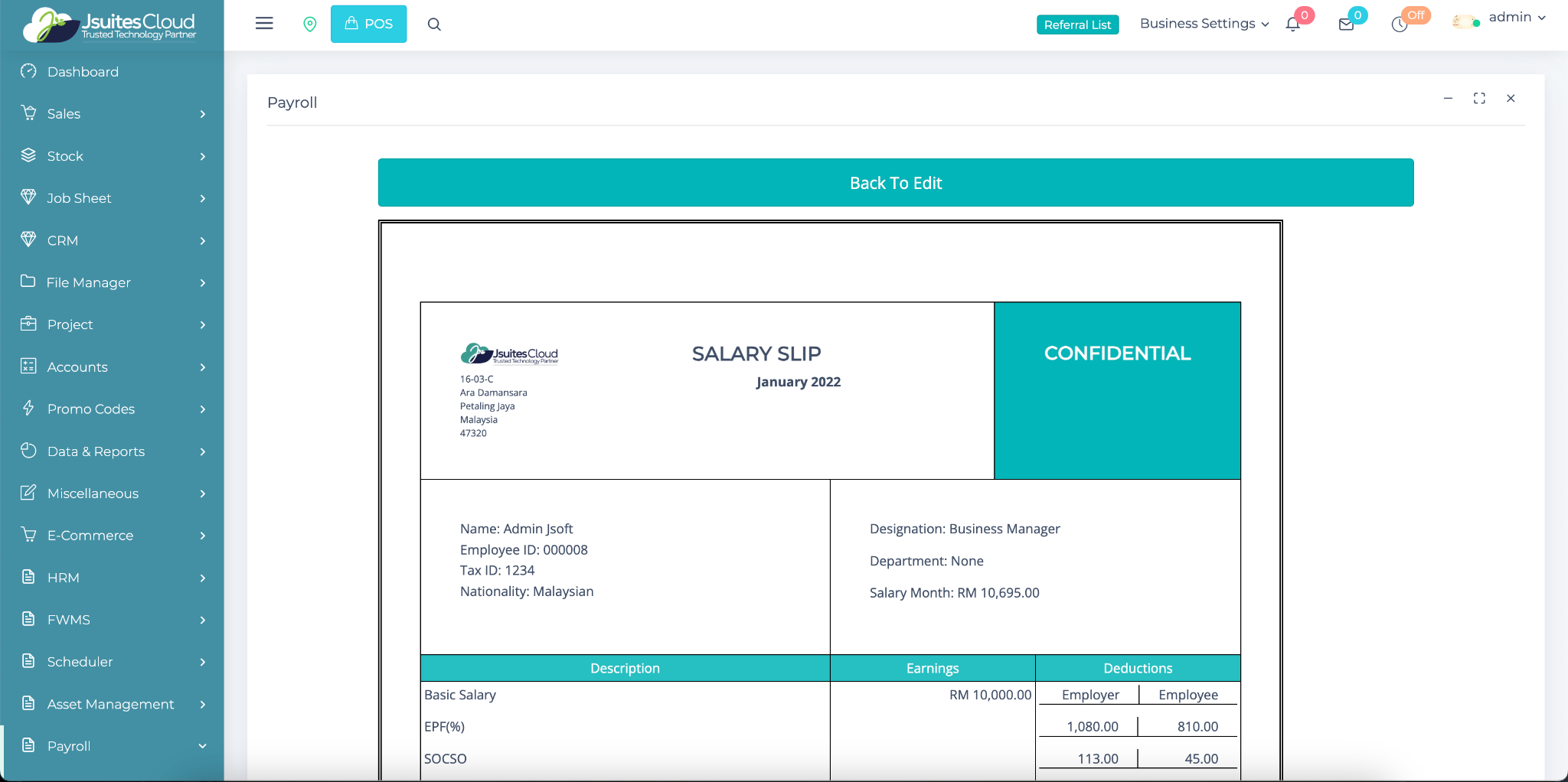Open Dashboard from the sidebar
Image resolution: width=1568 pixels, height=782 pixels.
[x=83, y=72]
